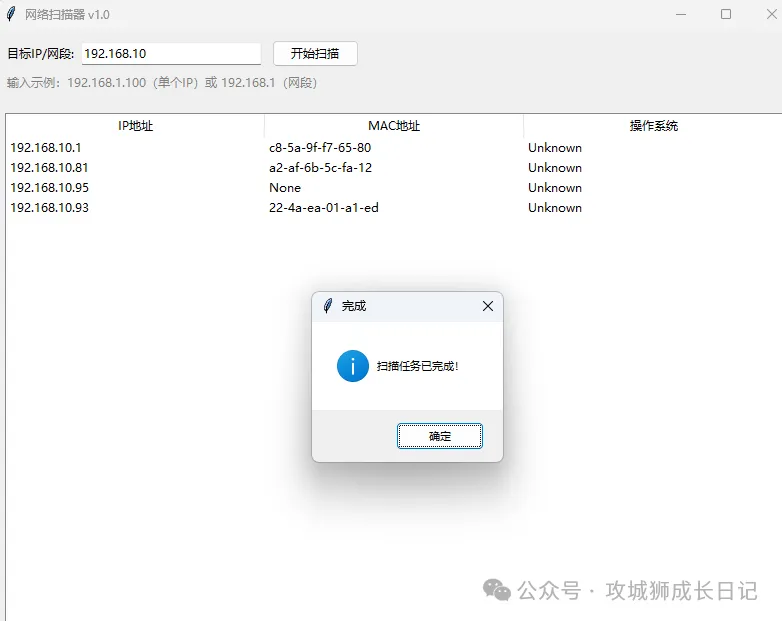This screenshot has height=621, width=782.
Task: Click MAC address 22-4a-ea-01-a1-ed
Action: [x=323, y=208]
